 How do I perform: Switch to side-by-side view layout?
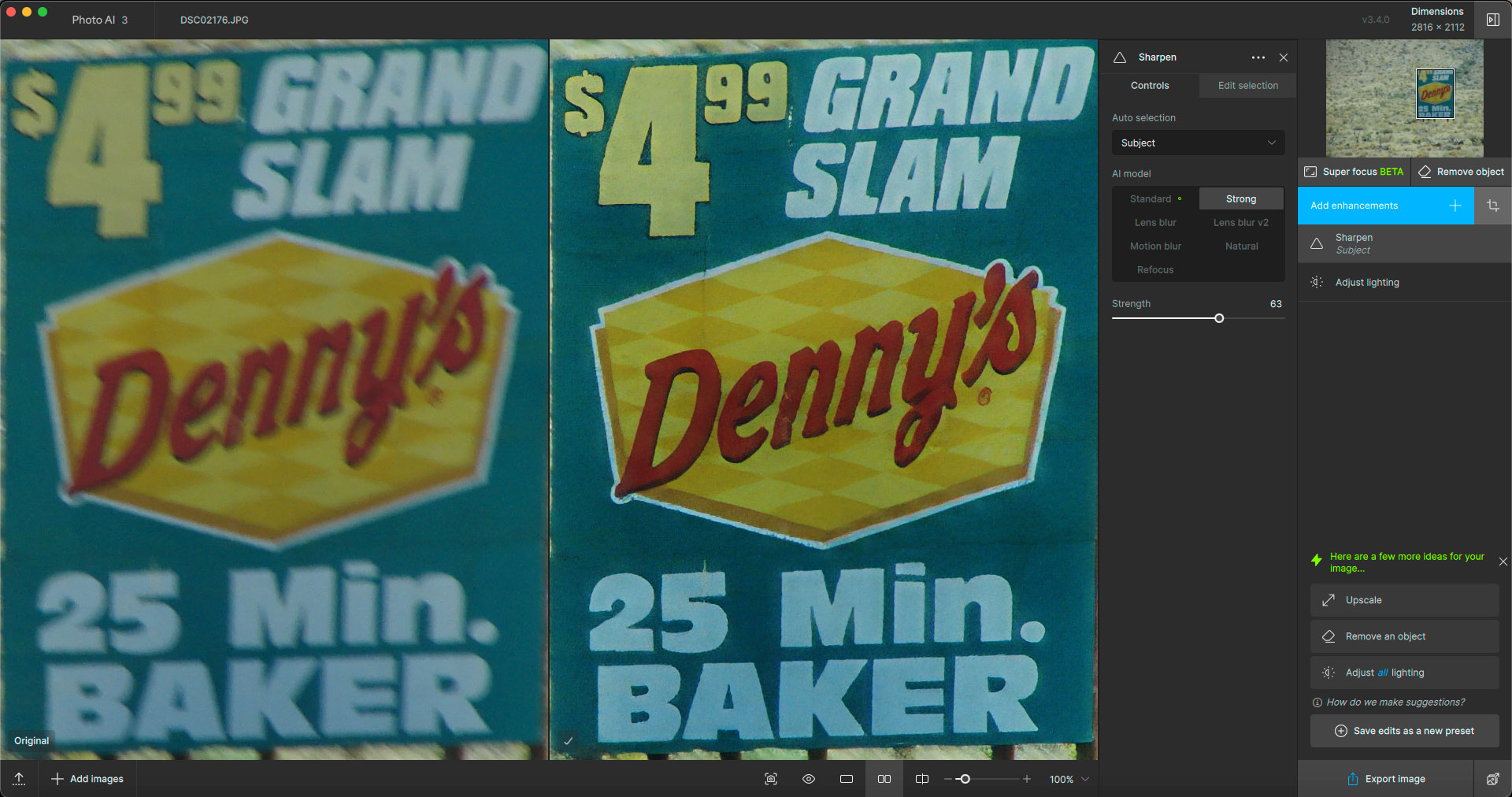click(884, 779)
